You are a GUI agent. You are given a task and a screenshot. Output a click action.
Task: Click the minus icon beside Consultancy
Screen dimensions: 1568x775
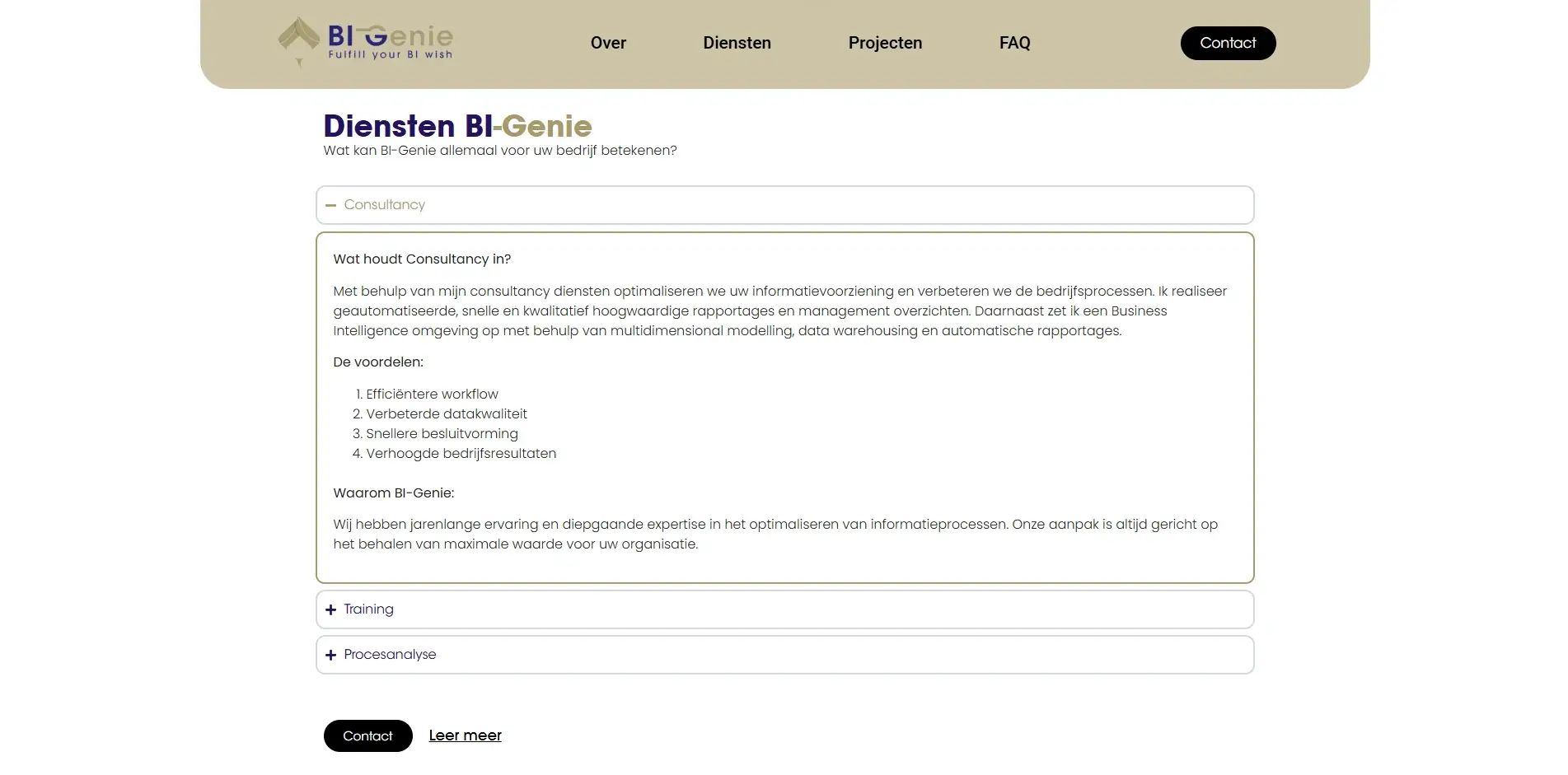(x=330, y=205)
